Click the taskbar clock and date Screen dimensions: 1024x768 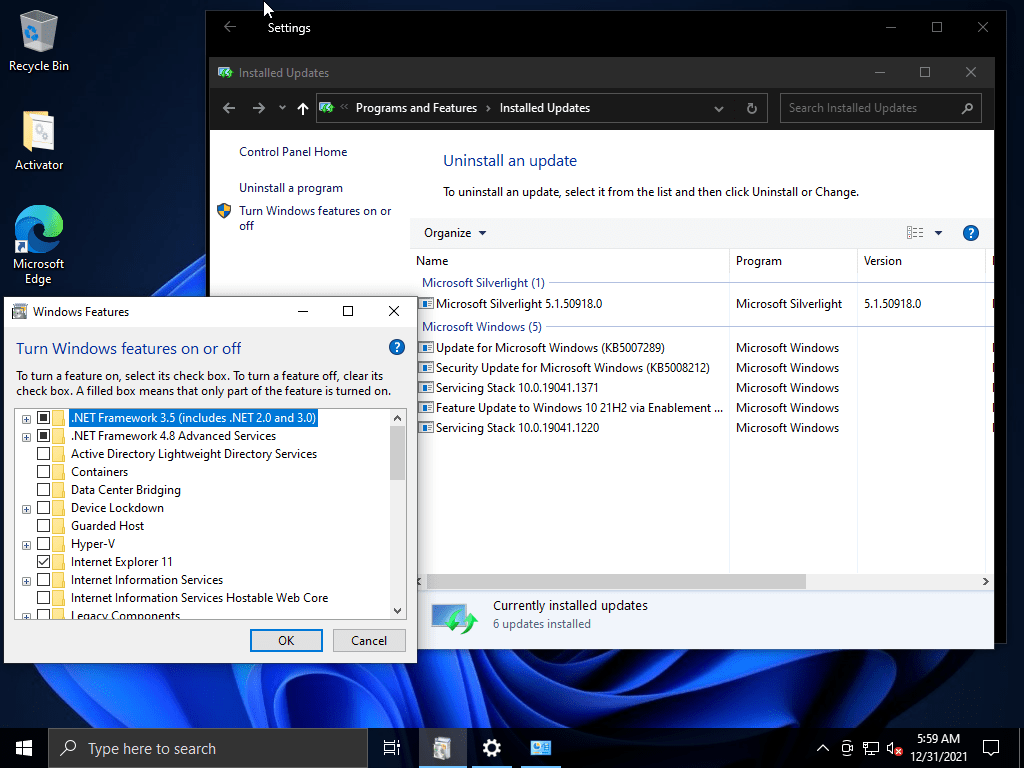(x=938, y=748)
